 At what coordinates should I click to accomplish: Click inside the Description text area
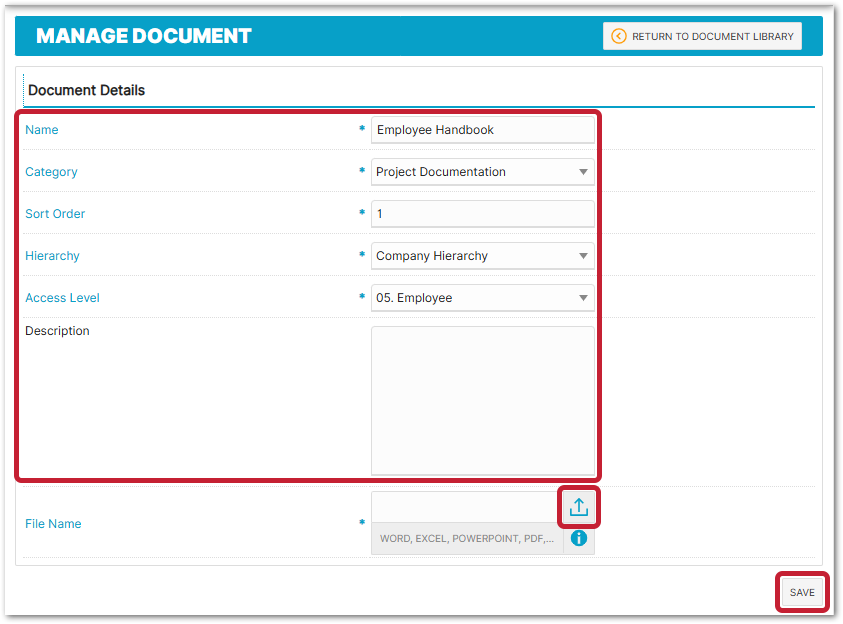click(x=482, y=400)
